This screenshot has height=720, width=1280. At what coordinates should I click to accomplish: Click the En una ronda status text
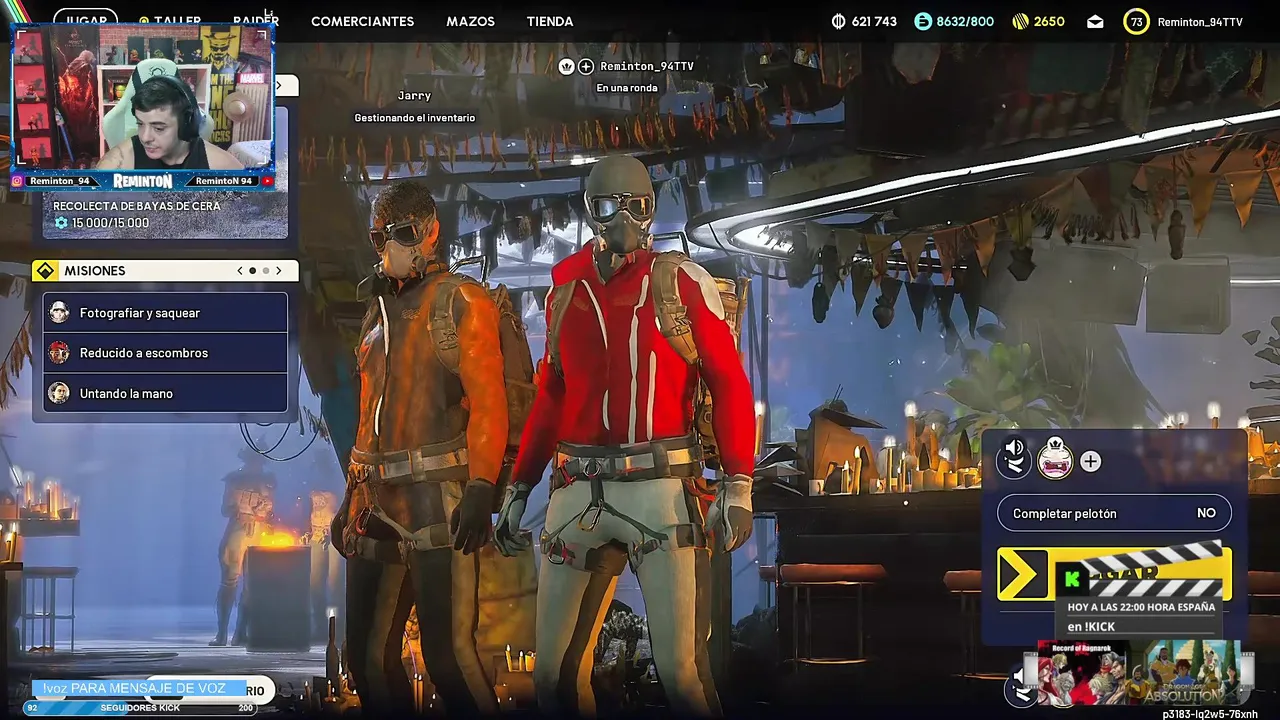[627, 88]
